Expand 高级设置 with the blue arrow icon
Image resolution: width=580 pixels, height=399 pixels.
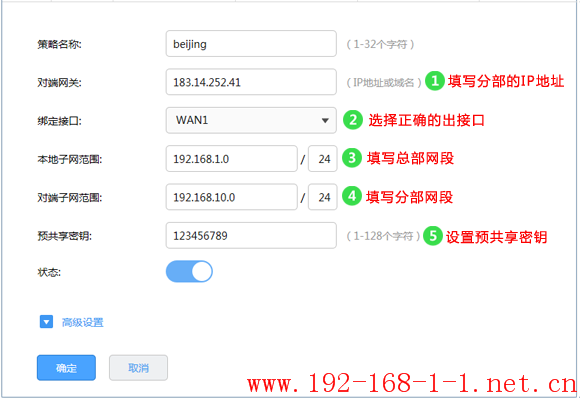tap(46, 322)
